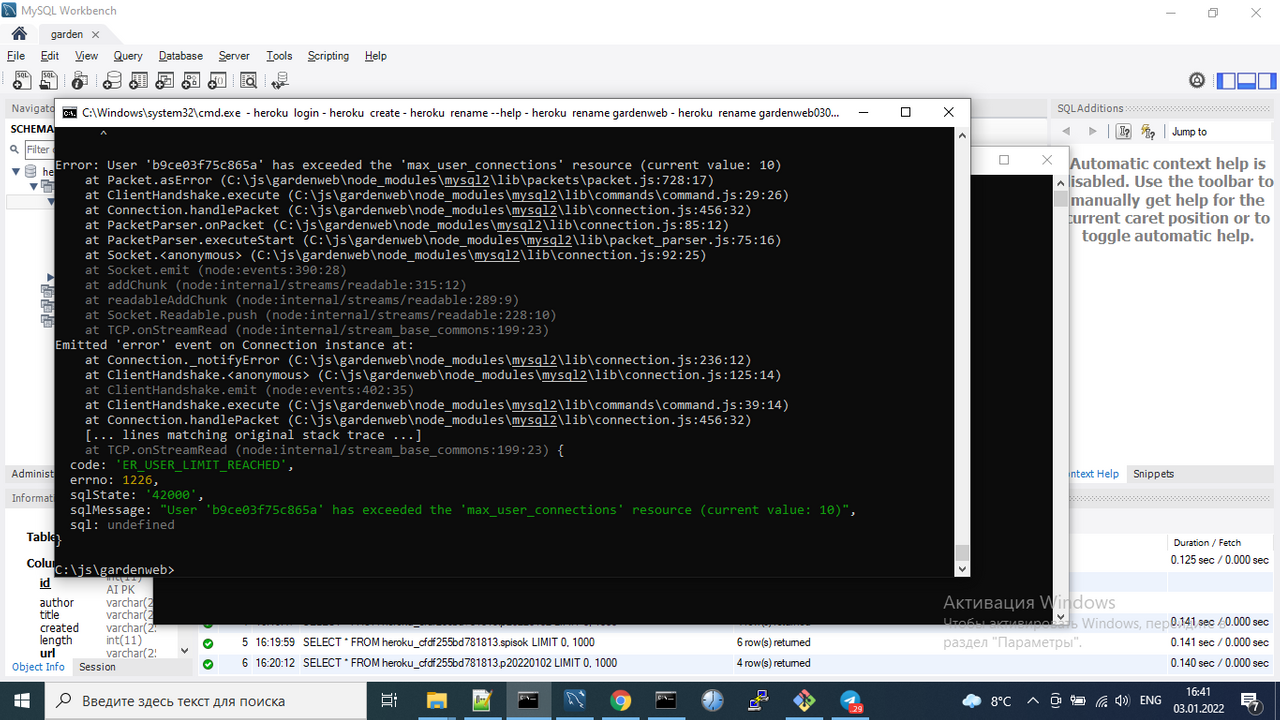Open the Database menu
This screenshot has height=720, width=1280.
click(x=181, y=56)
